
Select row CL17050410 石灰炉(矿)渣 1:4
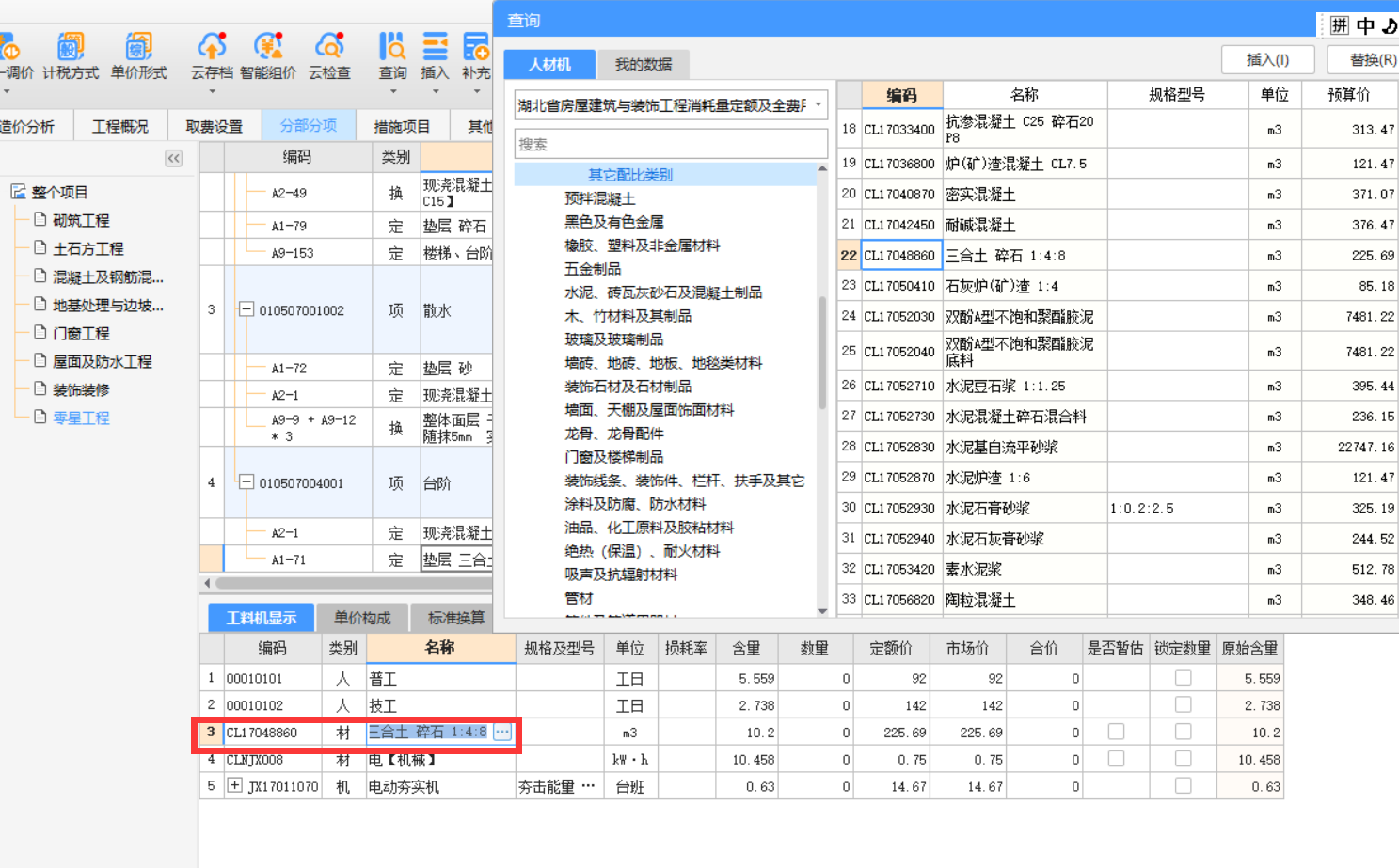1118,286
